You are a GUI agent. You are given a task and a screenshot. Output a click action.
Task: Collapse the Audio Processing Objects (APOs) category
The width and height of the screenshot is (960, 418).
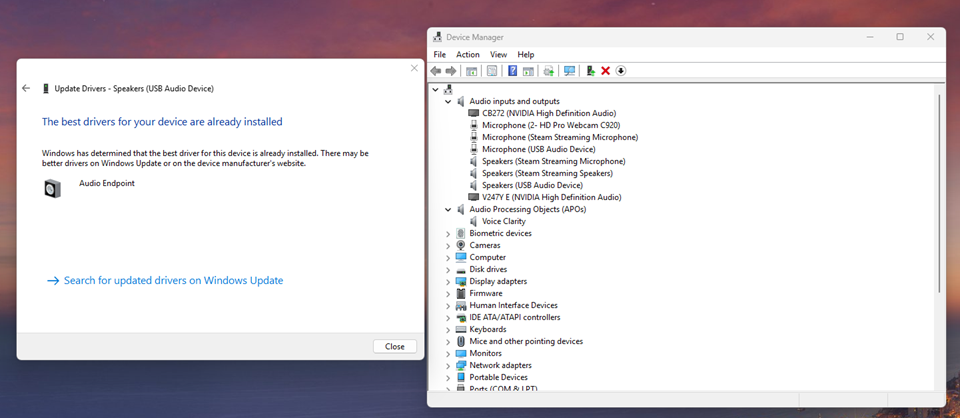click(448, 209)
